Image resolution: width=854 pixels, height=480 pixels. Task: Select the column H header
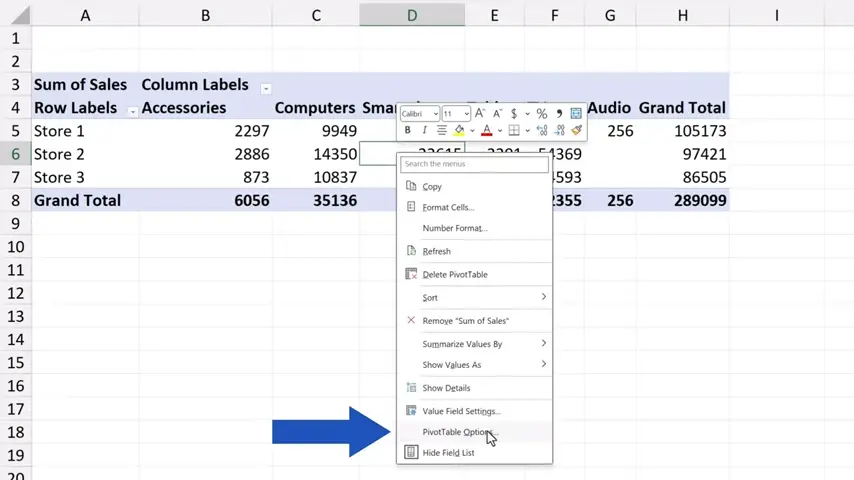point(682,15)
